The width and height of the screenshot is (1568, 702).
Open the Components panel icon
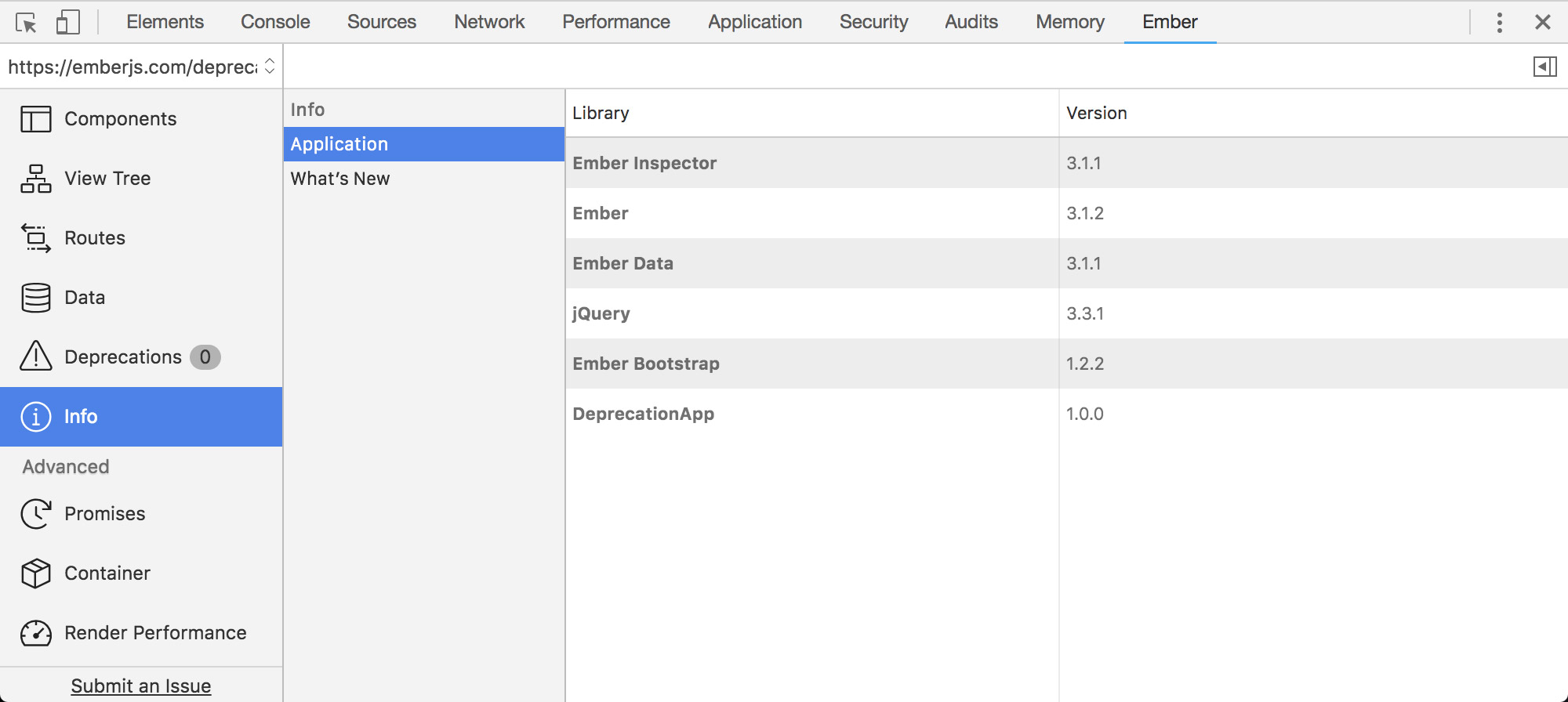(36, 119)
